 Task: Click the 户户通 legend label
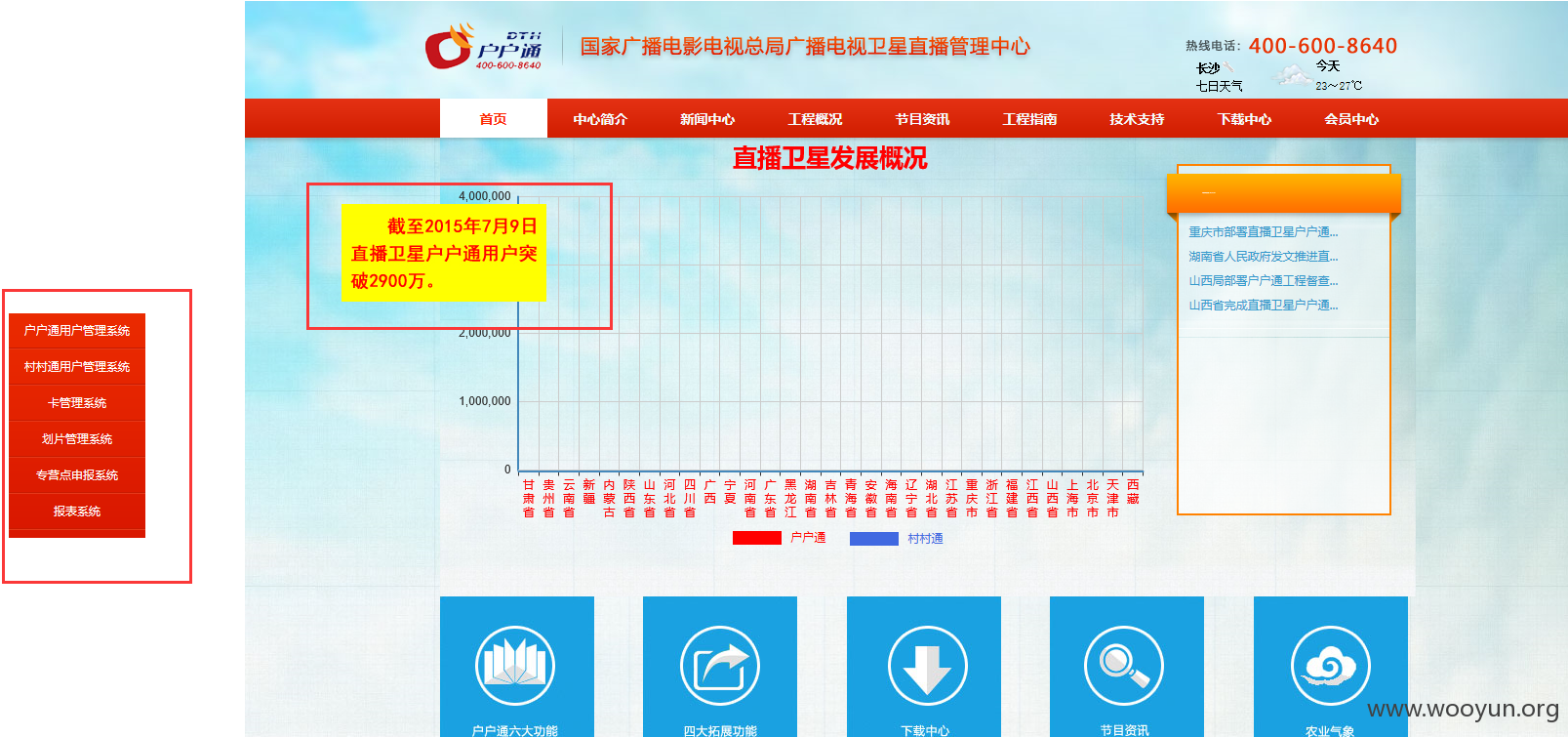(x=808, y=538)
